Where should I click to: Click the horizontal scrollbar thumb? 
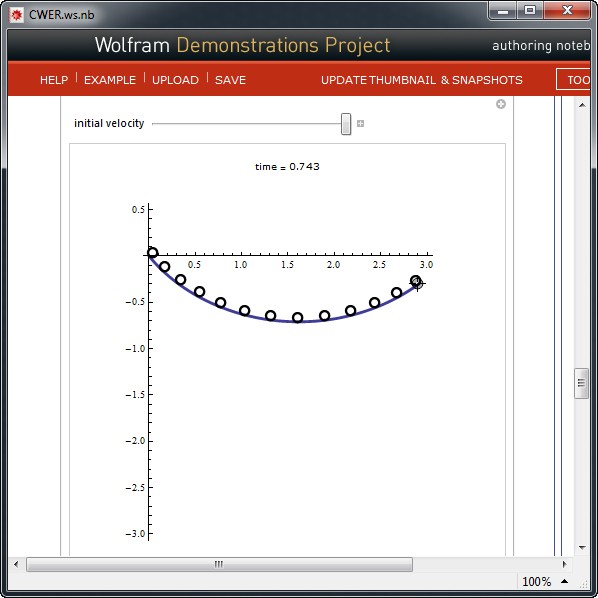pos(219,564)
